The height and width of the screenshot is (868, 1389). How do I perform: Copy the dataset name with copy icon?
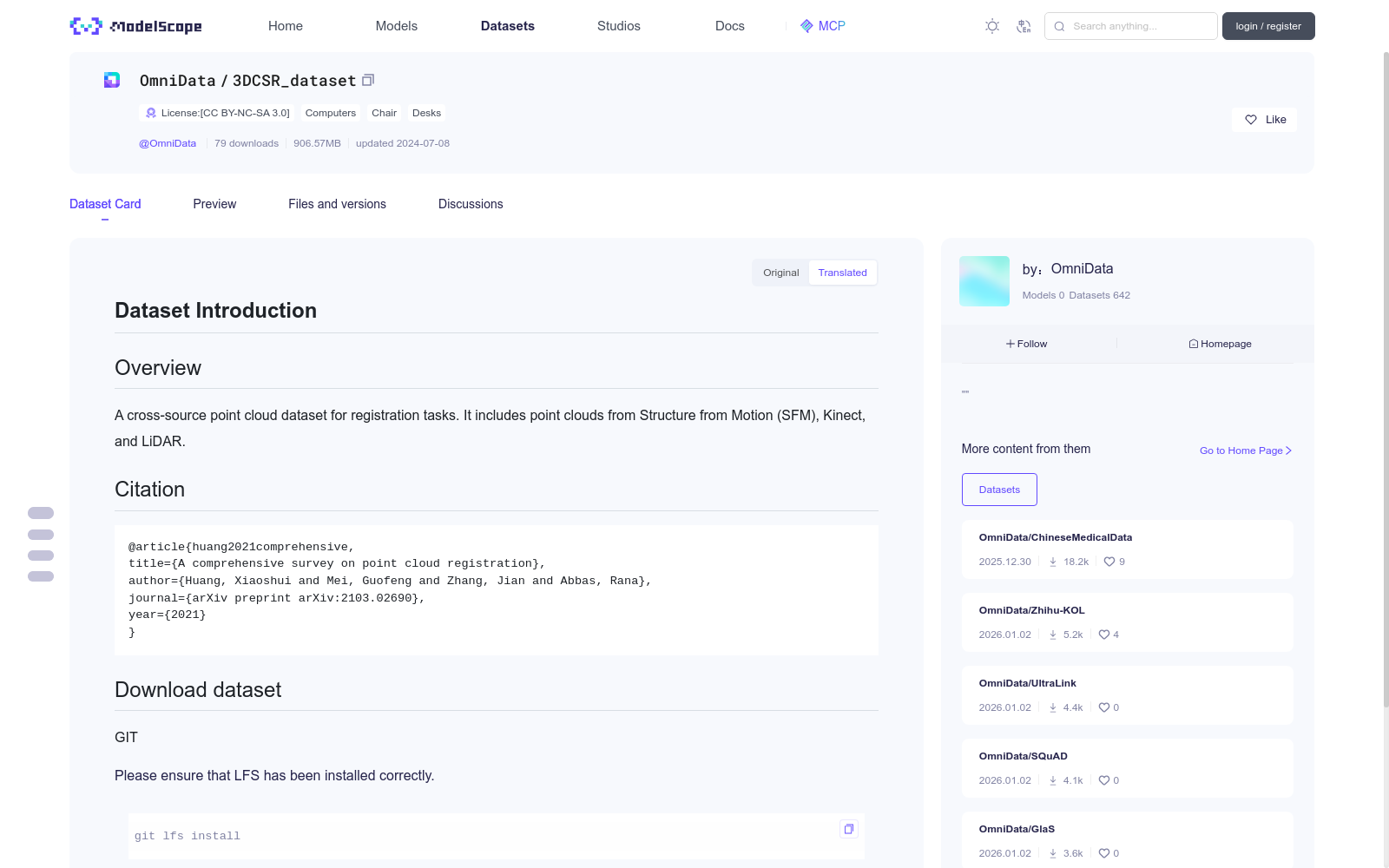pos(368,80)
